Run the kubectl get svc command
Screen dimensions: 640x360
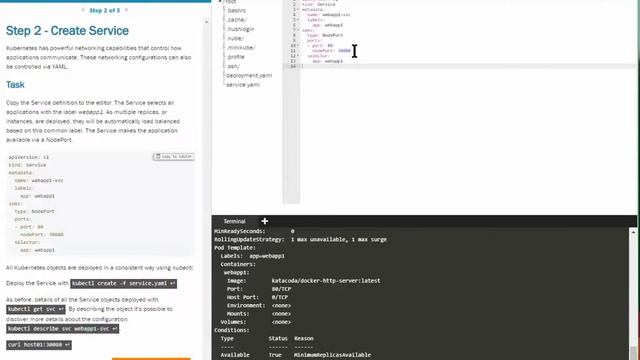[36, 309]
